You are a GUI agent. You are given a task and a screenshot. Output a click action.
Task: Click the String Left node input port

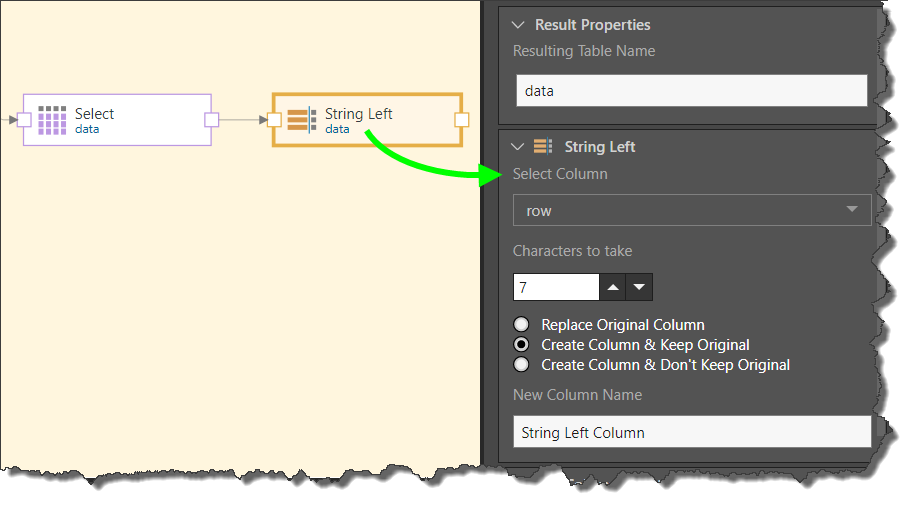click(x=274, y=120)
